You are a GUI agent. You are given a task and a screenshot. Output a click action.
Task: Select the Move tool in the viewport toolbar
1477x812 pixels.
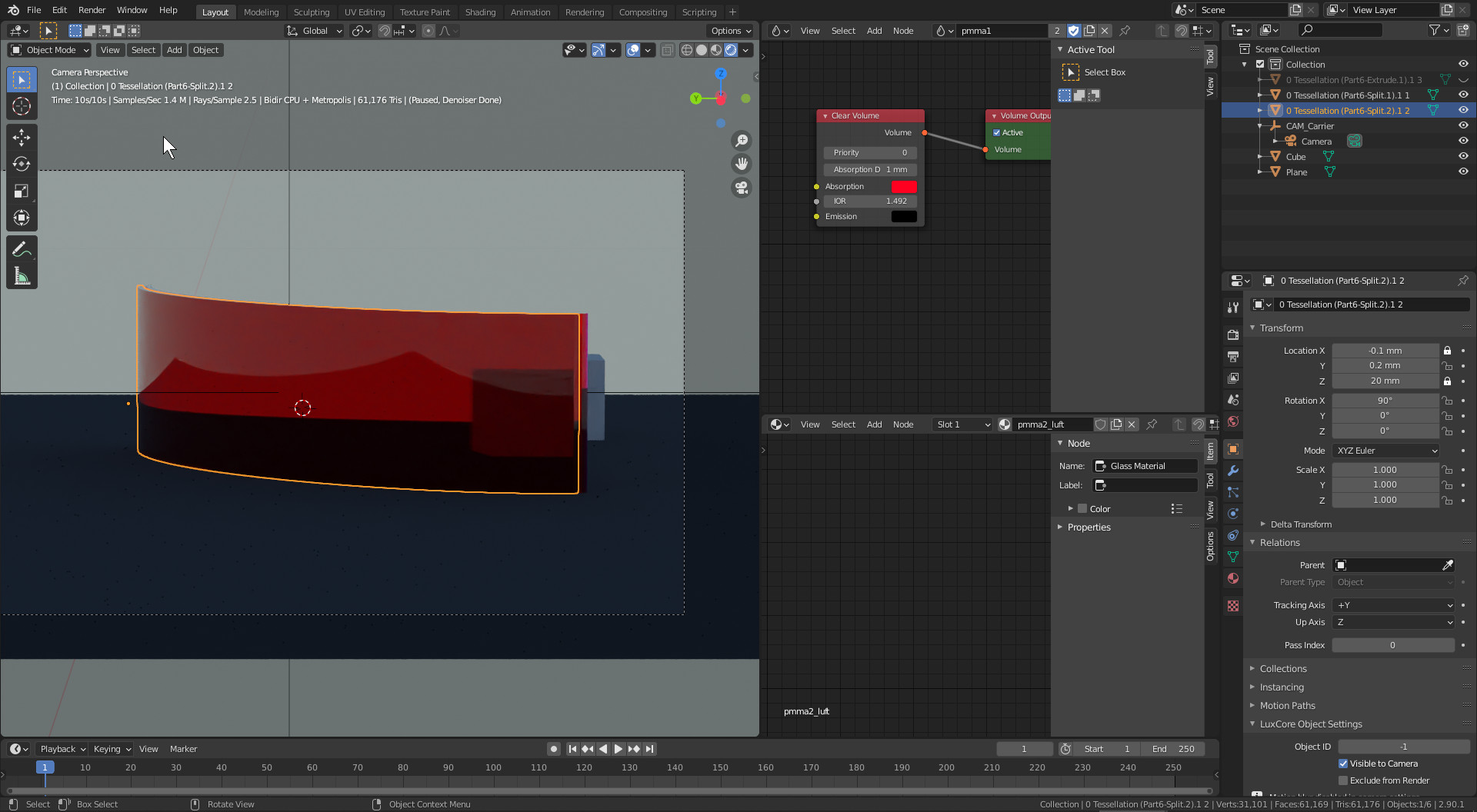(22, 138)
